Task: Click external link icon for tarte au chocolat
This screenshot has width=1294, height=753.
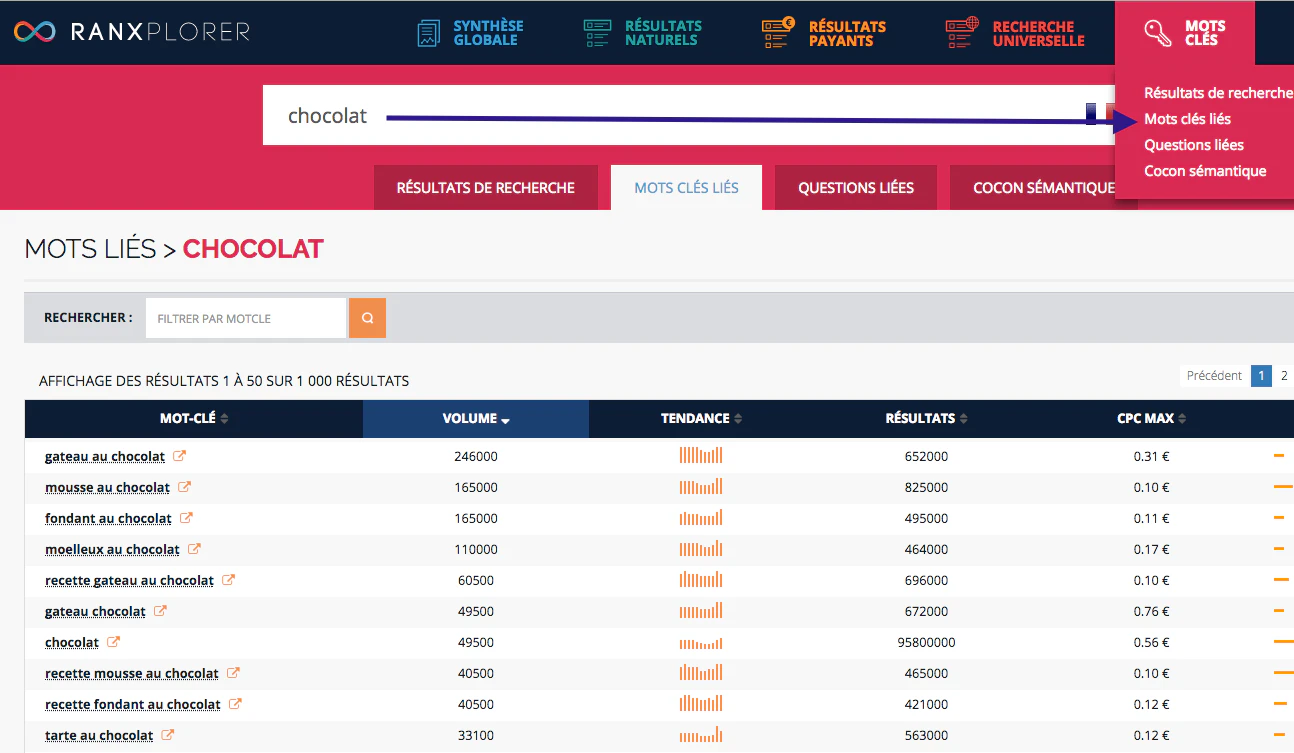Action: coord(169,735)
